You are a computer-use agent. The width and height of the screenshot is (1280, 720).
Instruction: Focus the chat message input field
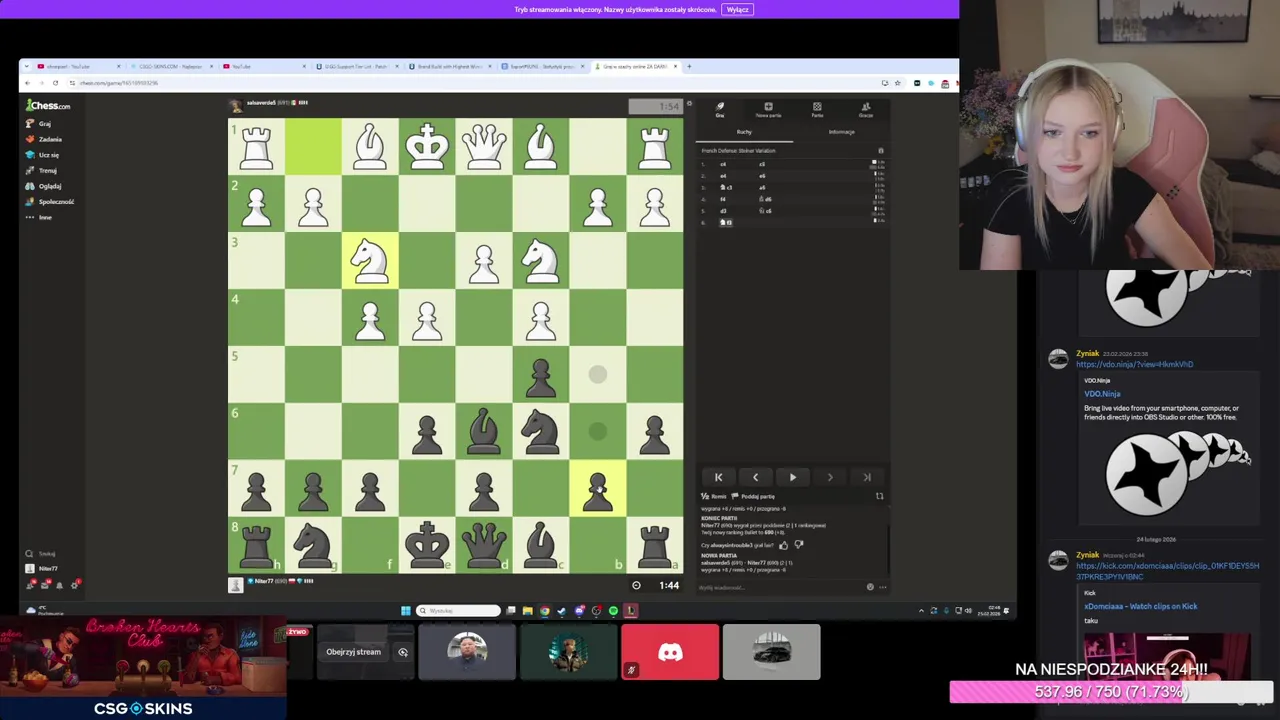[x=780, y=587]
